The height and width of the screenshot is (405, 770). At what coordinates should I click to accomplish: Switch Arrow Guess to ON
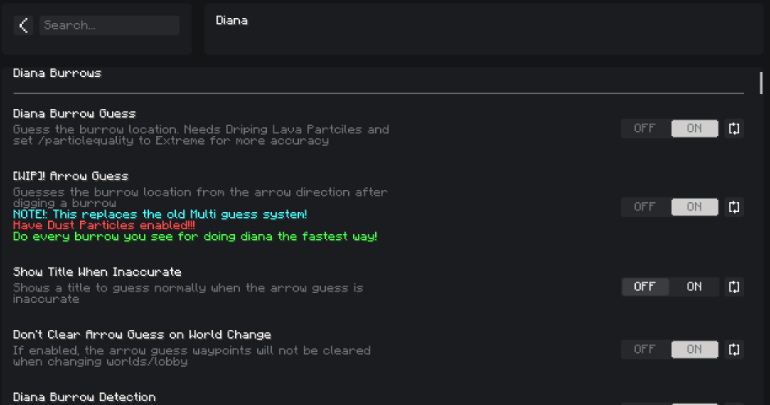coord(694,207)
